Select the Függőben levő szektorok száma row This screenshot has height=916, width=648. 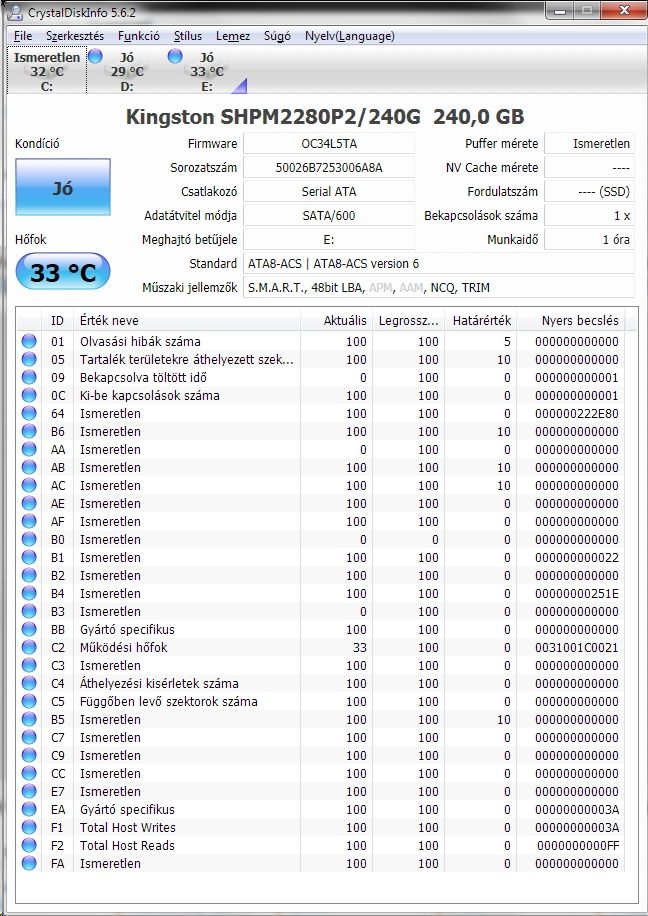tap(320, 701)
